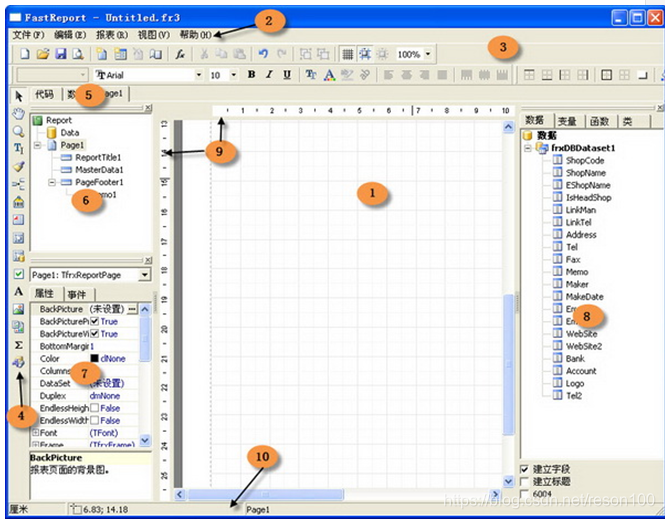Open a report file via folder icon
Image resolution: width=665 pixels, height=519 pixels.
(42, 54)
